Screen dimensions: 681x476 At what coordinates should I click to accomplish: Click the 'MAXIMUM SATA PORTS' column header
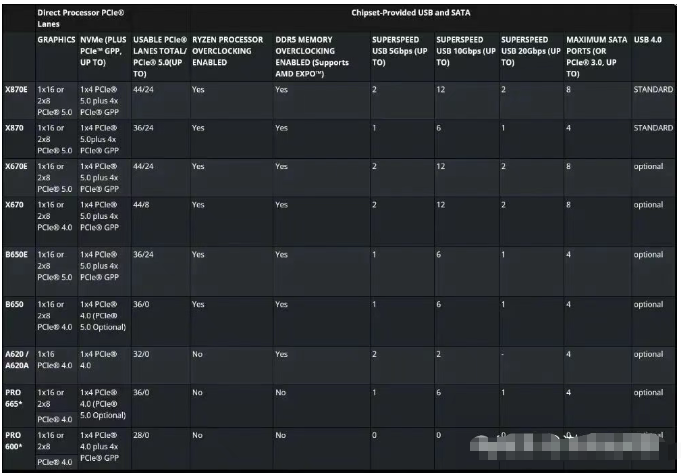[x=596, y=56]
